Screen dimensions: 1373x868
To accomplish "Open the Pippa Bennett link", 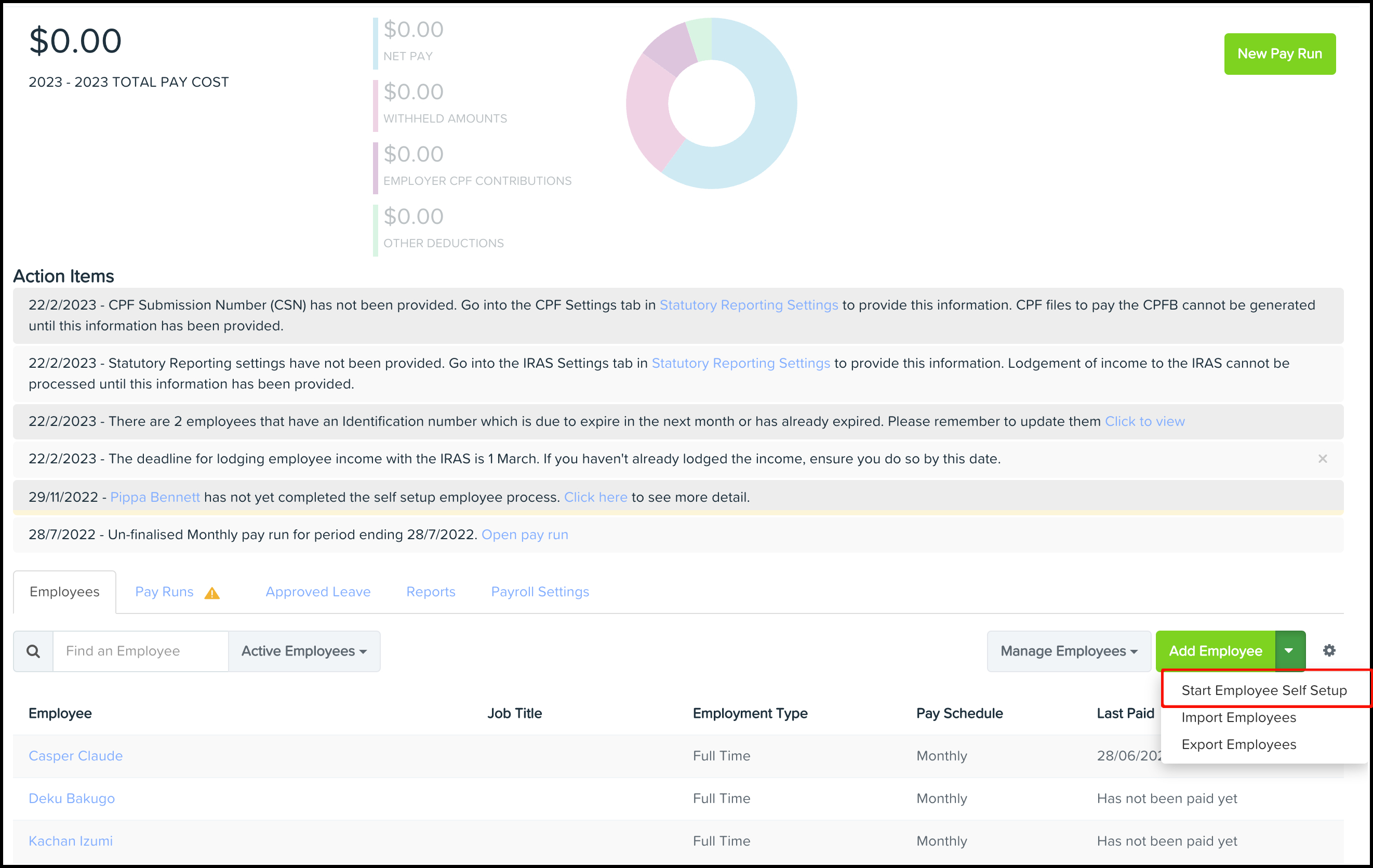I will tap(154, 497).
